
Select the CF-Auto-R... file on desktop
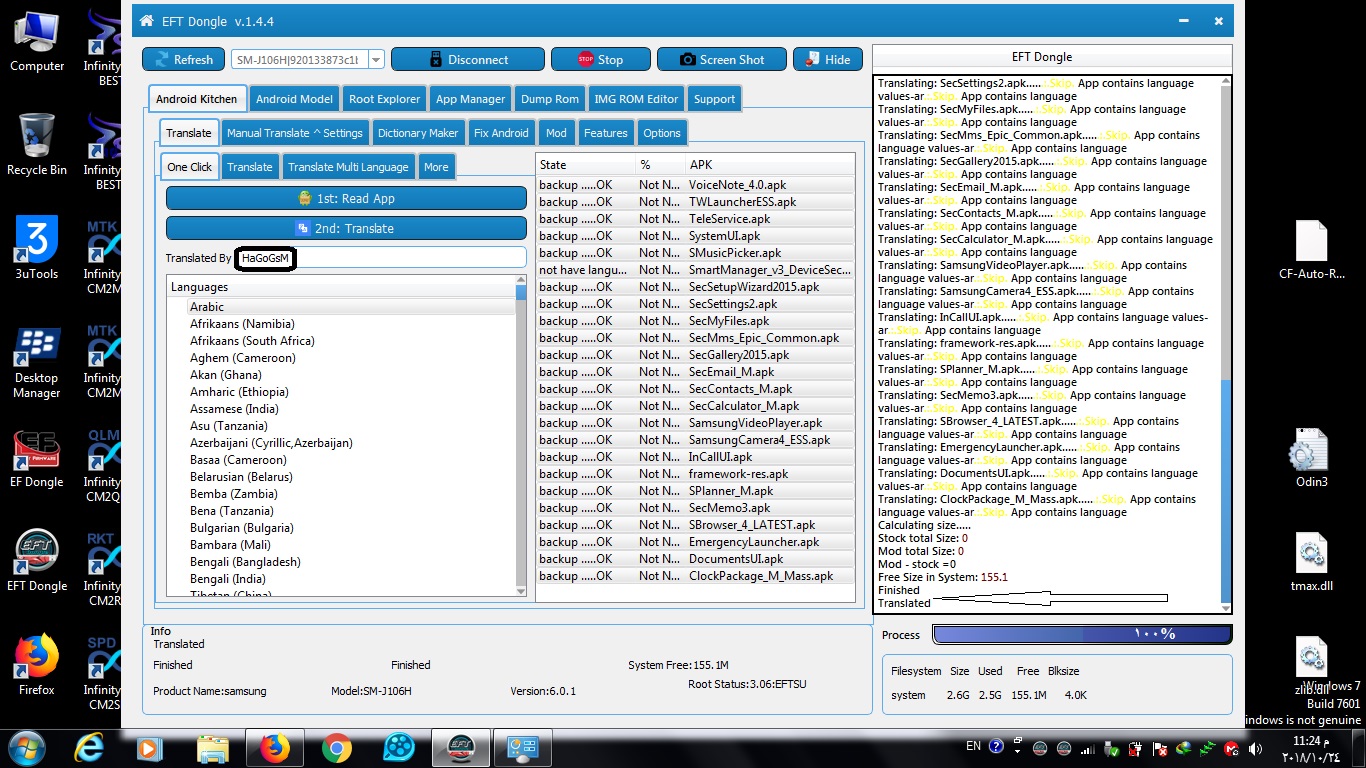[x=1312, y=250]
